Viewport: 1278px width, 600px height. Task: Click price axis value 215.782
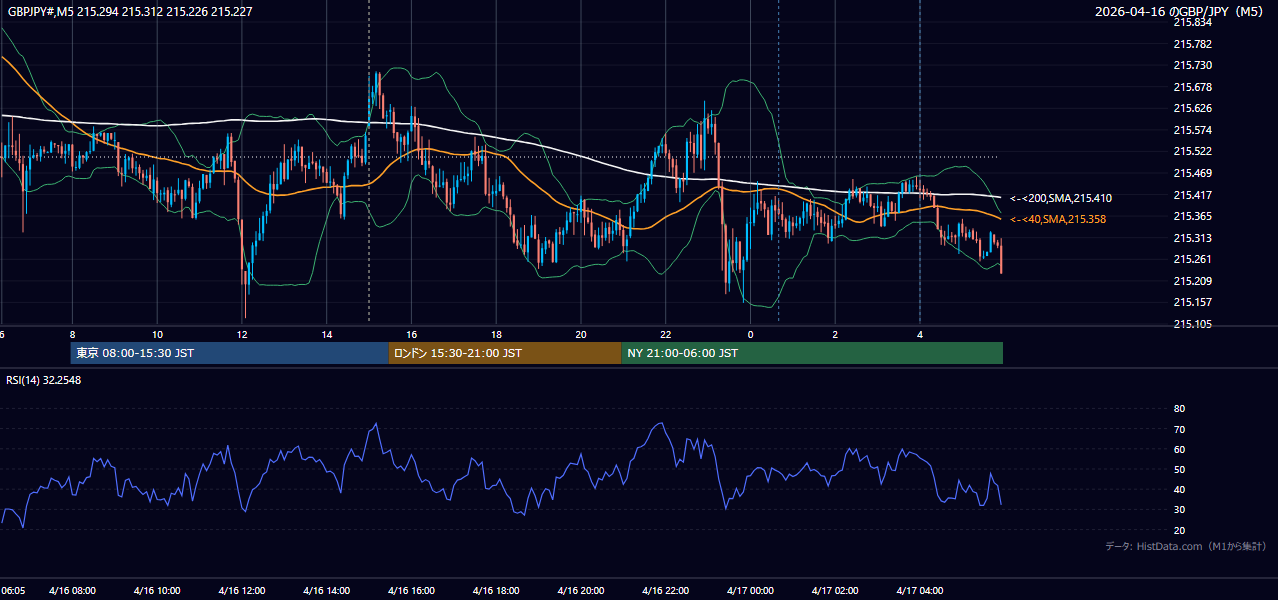[1192, 44]
